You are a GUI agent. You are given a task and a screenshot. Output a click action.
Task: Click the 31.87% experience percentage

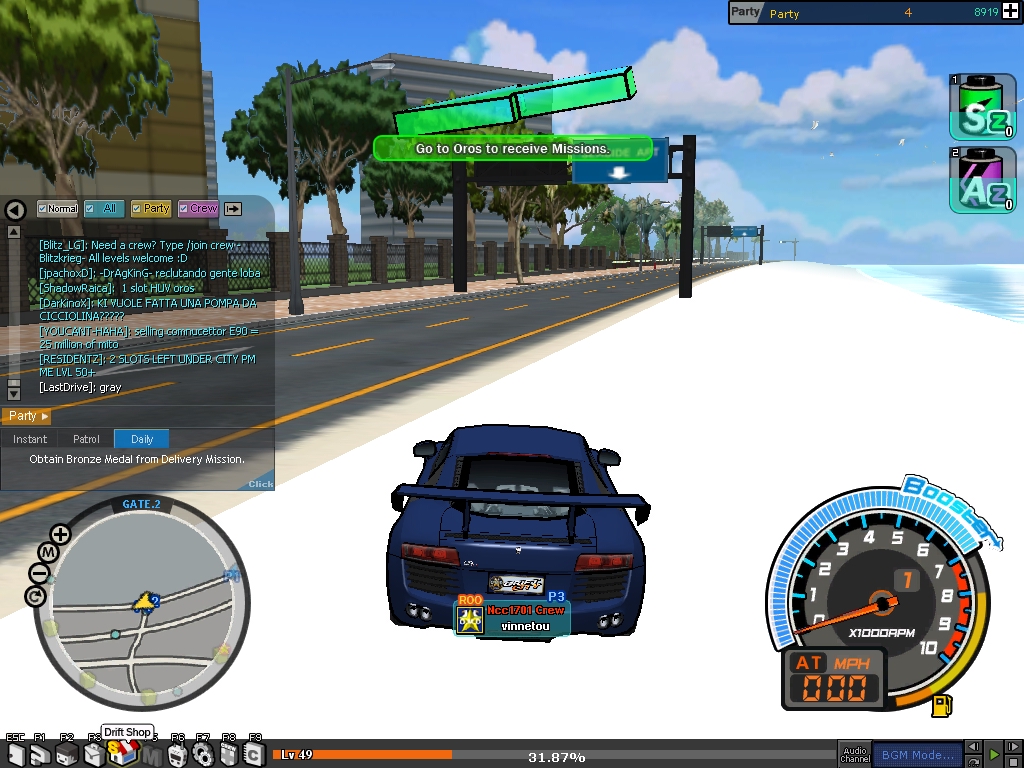tap(556, 758)
